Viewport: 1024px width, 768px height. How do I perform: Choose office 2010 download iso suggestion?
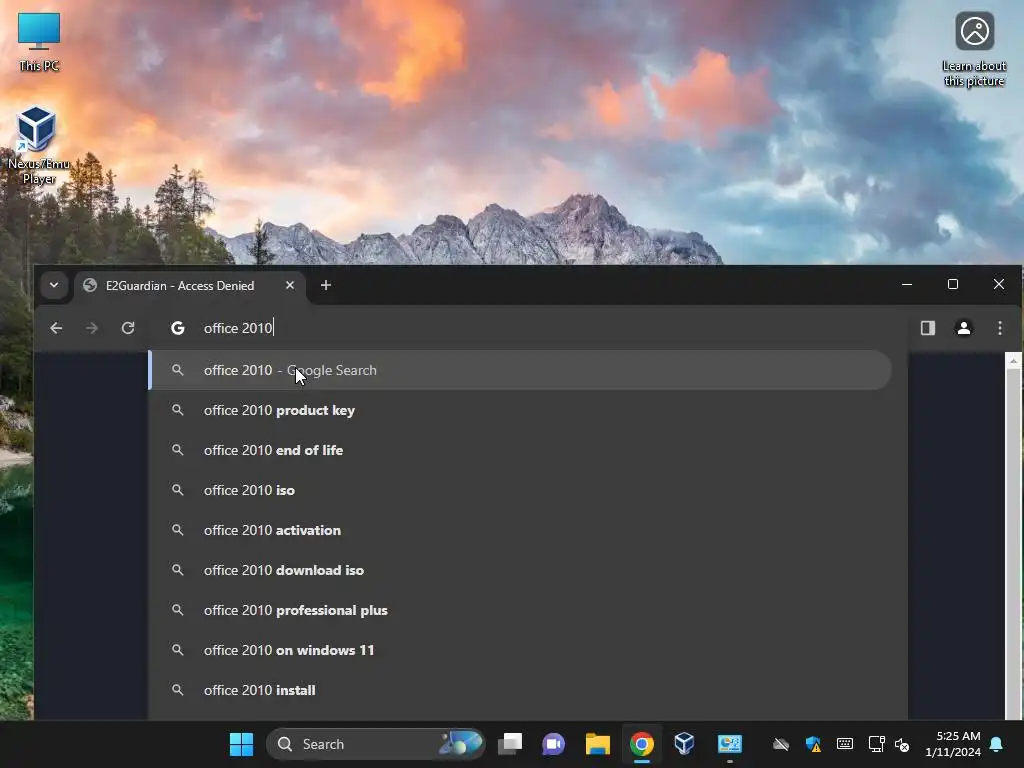pyautogui.click(x=520, y=570)
